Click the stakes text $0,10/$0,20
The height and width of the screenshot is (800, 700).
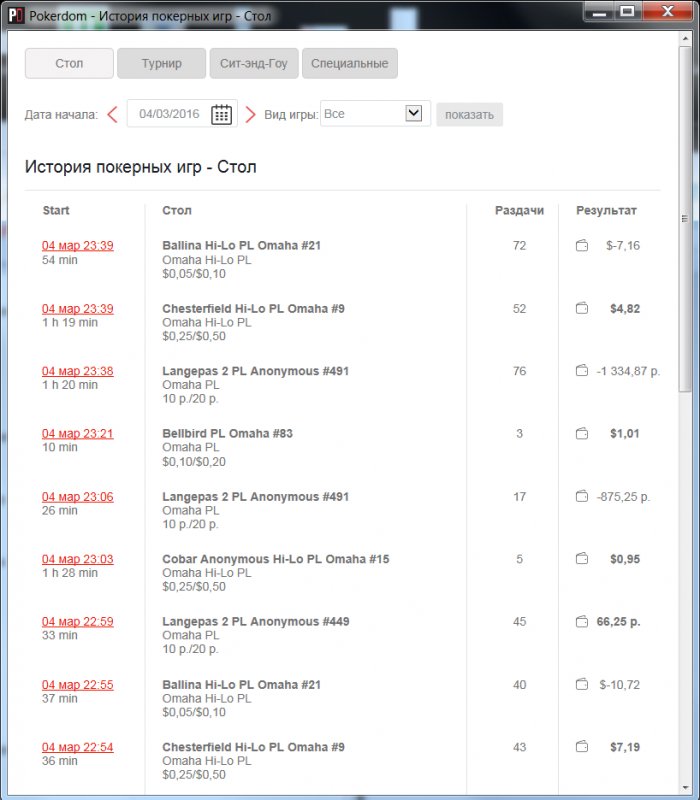click(194, 461)
